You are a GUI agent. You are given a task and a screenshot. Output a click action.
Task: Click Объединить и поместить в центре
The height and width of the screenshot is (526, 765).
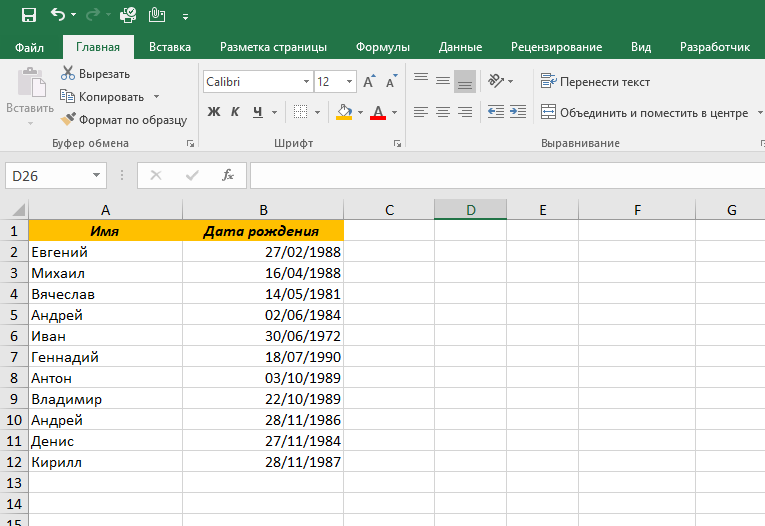[644, 113]
